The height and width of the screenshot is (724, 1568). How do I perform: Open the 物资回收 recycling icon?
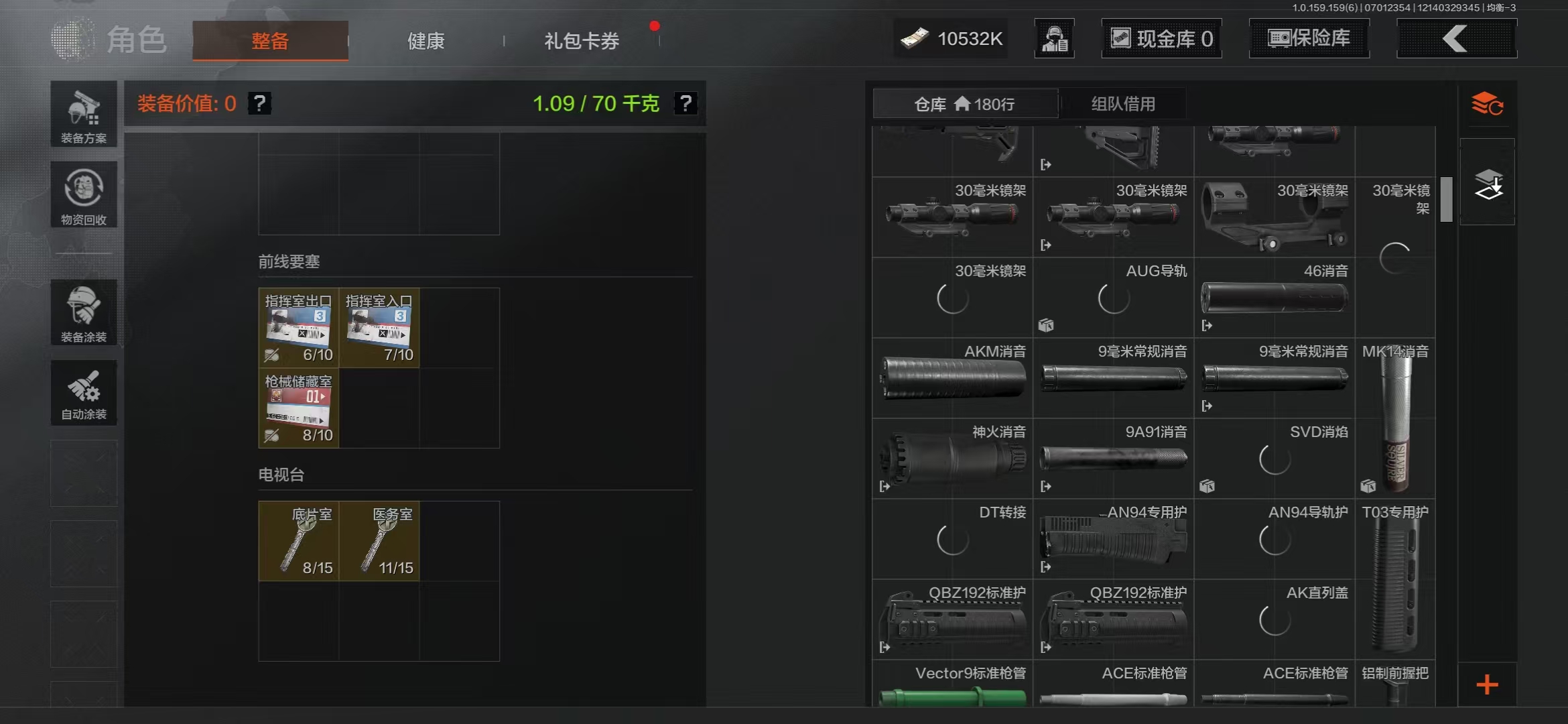[x=84, y=194]
